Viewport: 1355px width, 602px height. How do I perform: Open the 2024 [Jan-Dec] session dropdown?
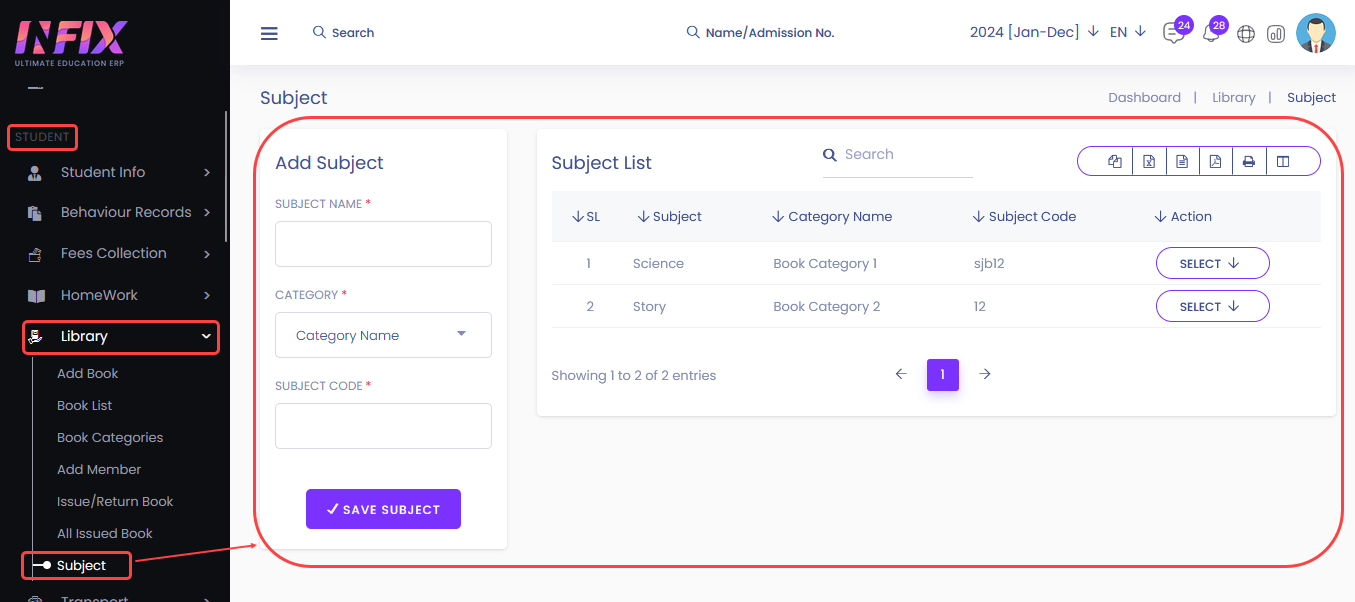pos(1034,32)
